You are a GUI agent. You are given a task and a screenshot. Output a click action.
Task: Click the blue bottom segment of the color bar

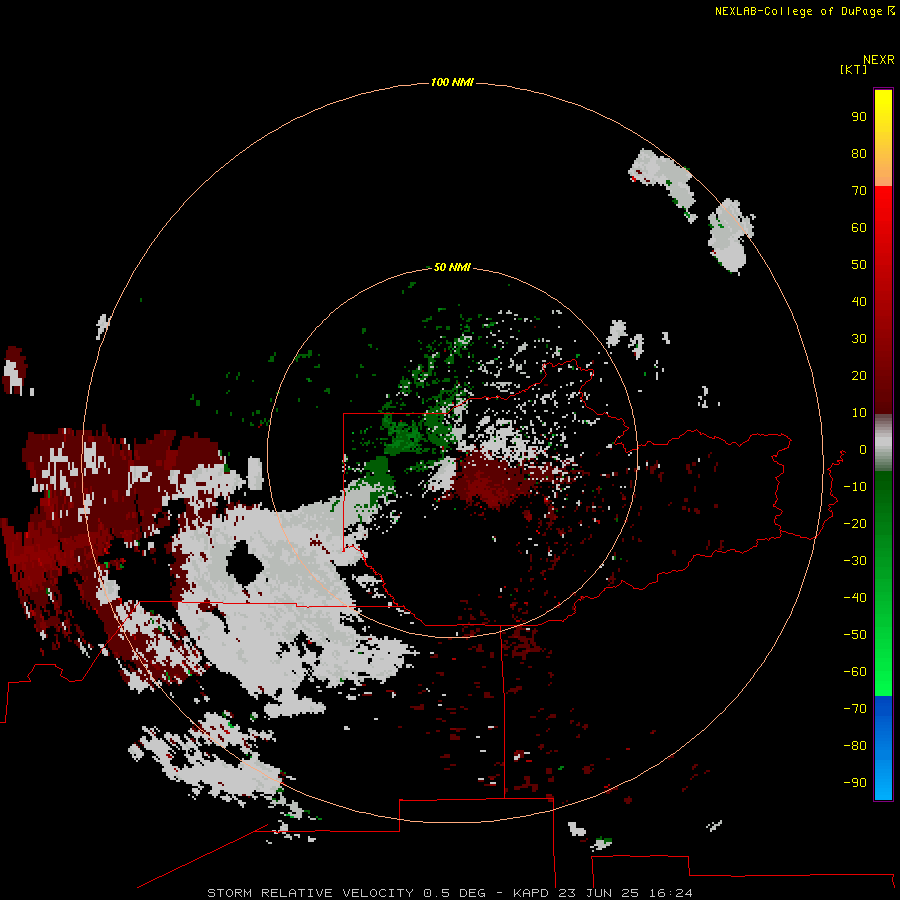pyautogui.click(x=883, y=748)
